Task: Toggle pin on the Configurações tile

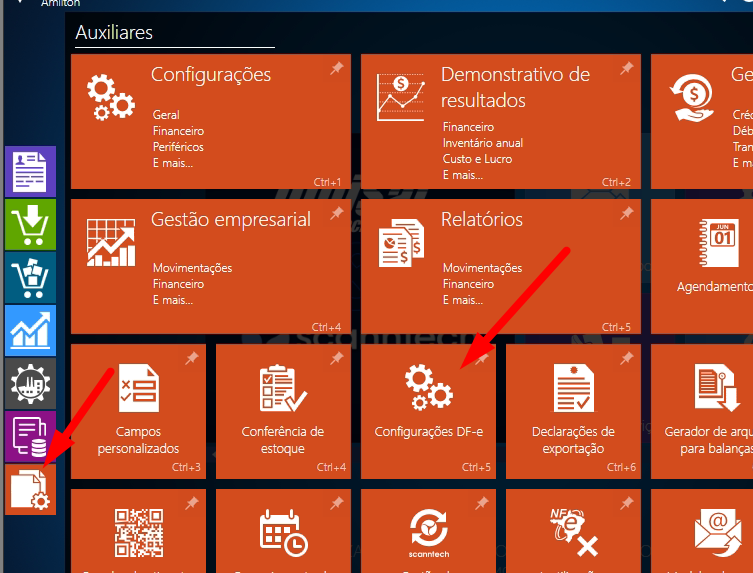Action: click(x=337, y=69)
